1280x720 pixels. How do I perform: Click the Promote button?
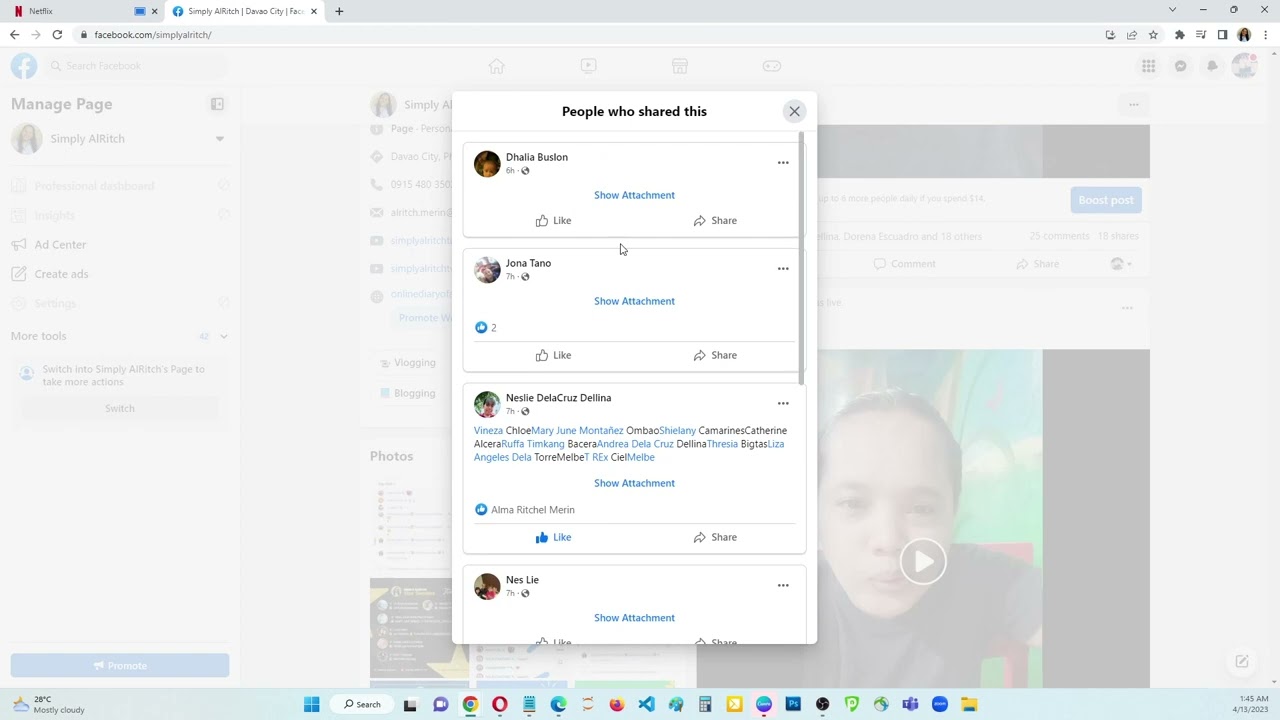point(120,666)
